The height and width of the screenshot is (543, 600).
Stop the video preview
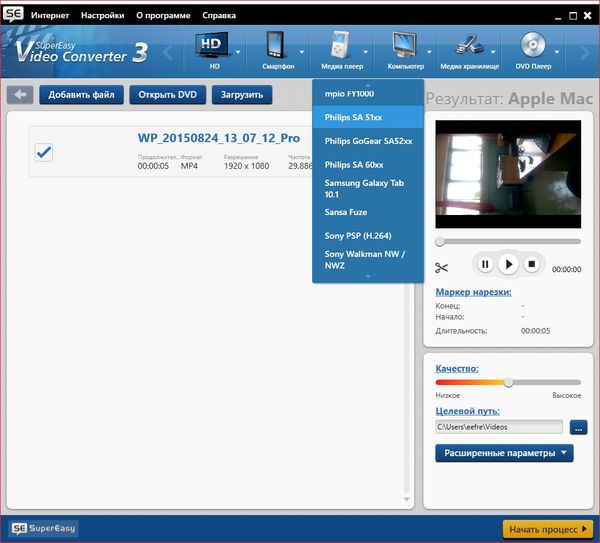(532, 265)
